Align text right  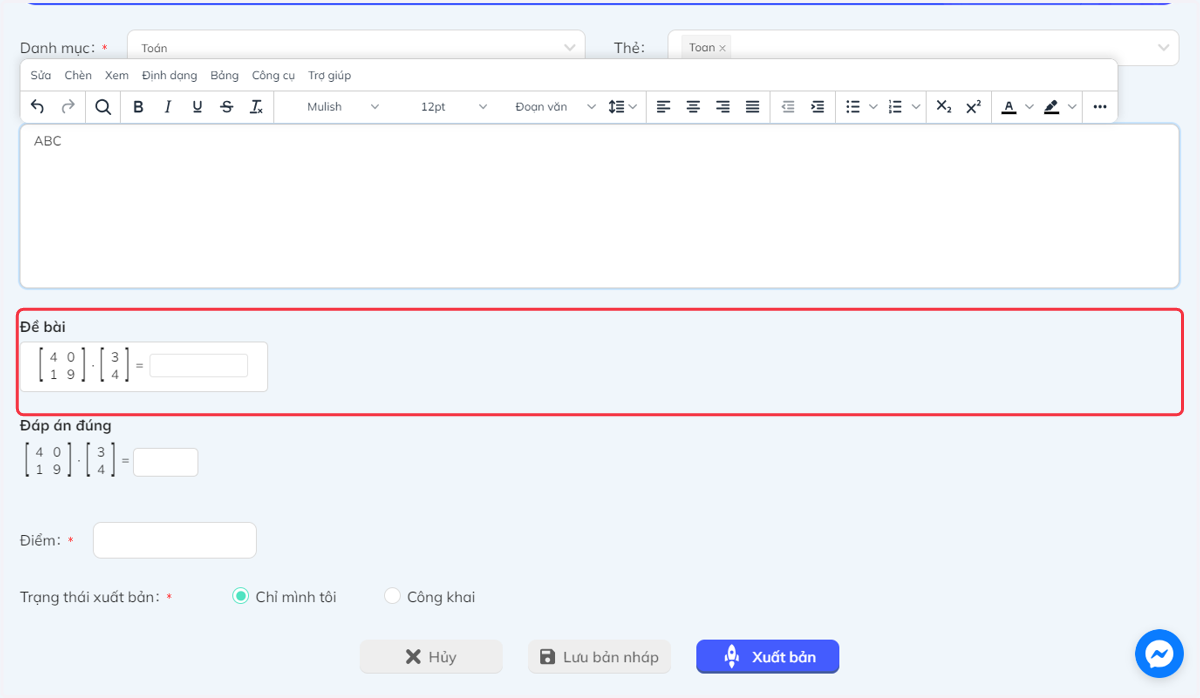click(x=723, y=107)
